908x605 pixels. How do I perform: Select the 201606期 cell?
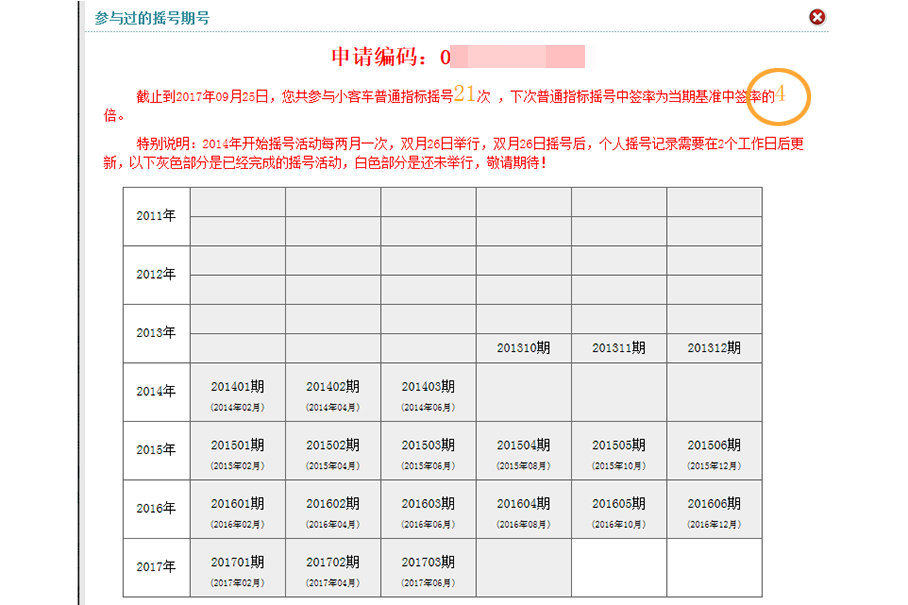click(x=714, y=509)
